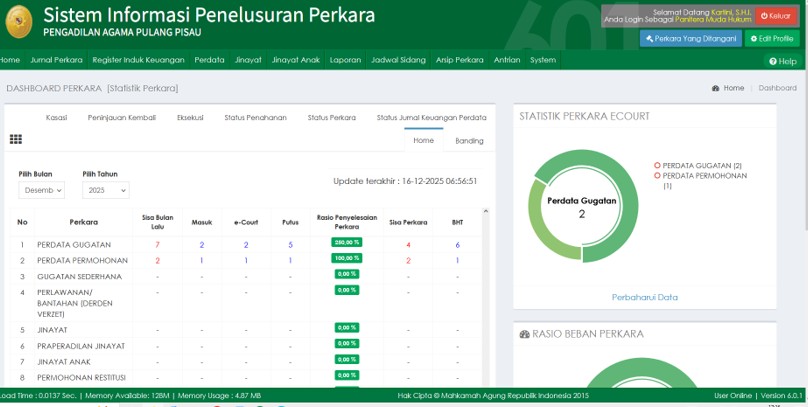Click the GUGATAN SEDERHANA row label
Viewport: 808px width, 407px height.
click(79, 277)
